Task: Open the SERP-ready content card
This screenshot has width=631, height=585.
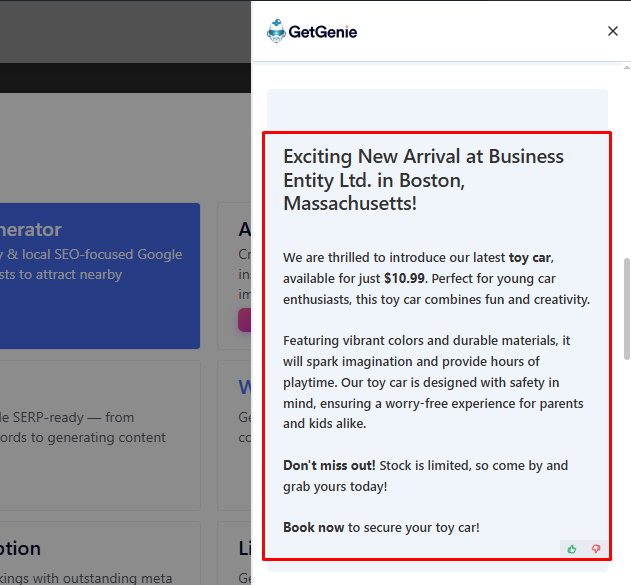Action: click(x=100, y=430)
